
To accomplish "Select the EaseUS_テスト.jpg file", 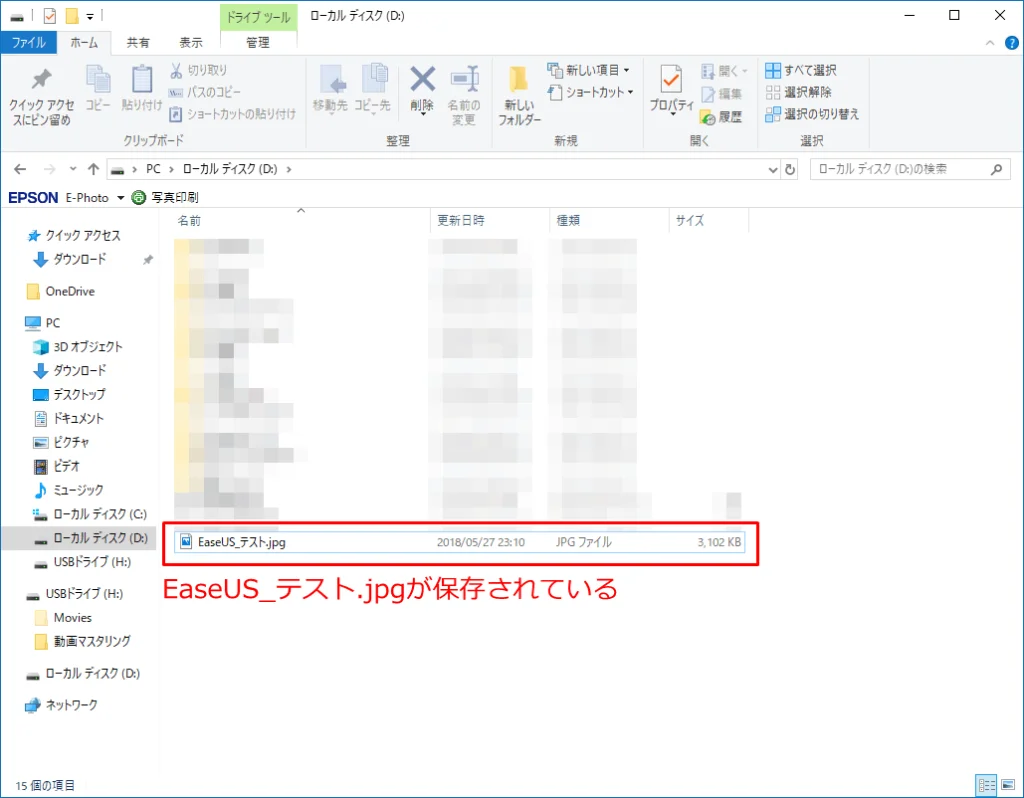I will click(242, 542).
